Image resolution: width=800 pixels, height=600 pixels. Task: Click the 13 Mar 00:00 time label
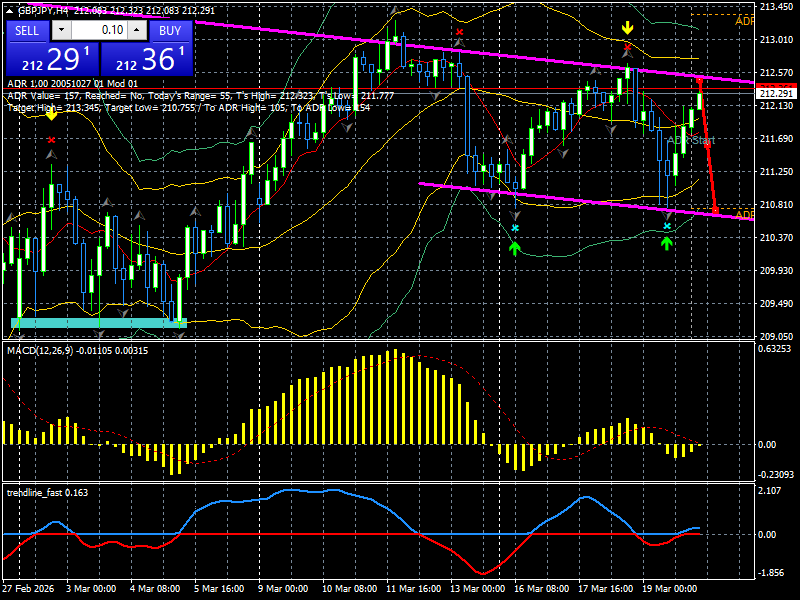(478, 589)
